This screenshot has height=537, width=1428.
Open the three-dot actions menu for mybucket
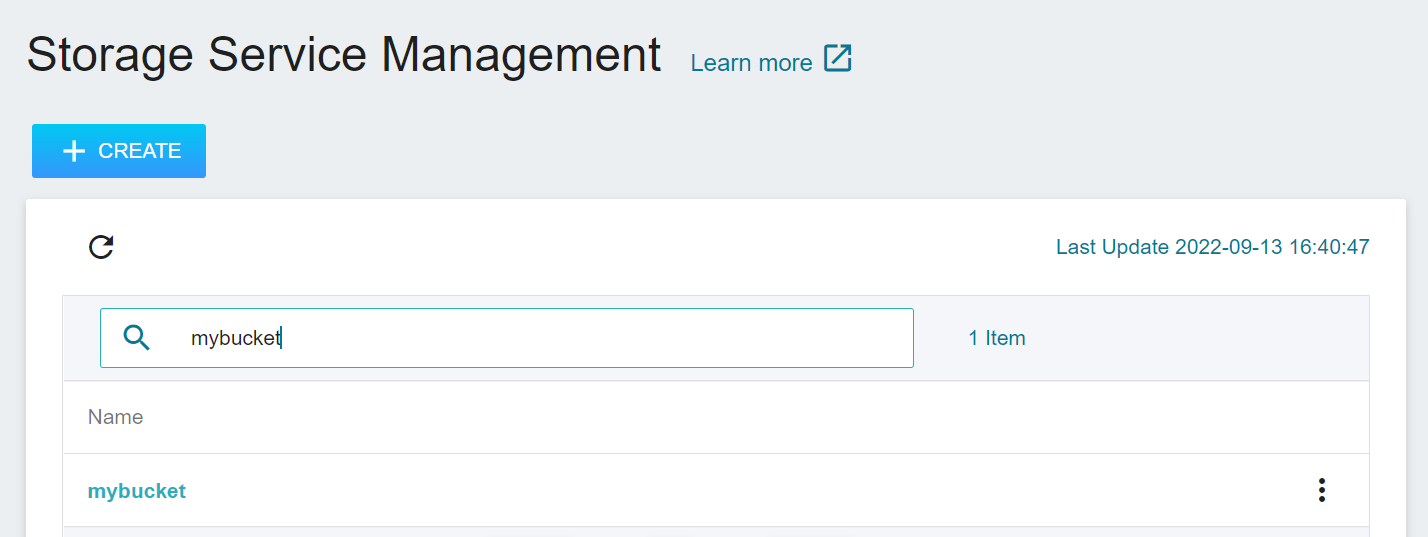(1321, 490)
